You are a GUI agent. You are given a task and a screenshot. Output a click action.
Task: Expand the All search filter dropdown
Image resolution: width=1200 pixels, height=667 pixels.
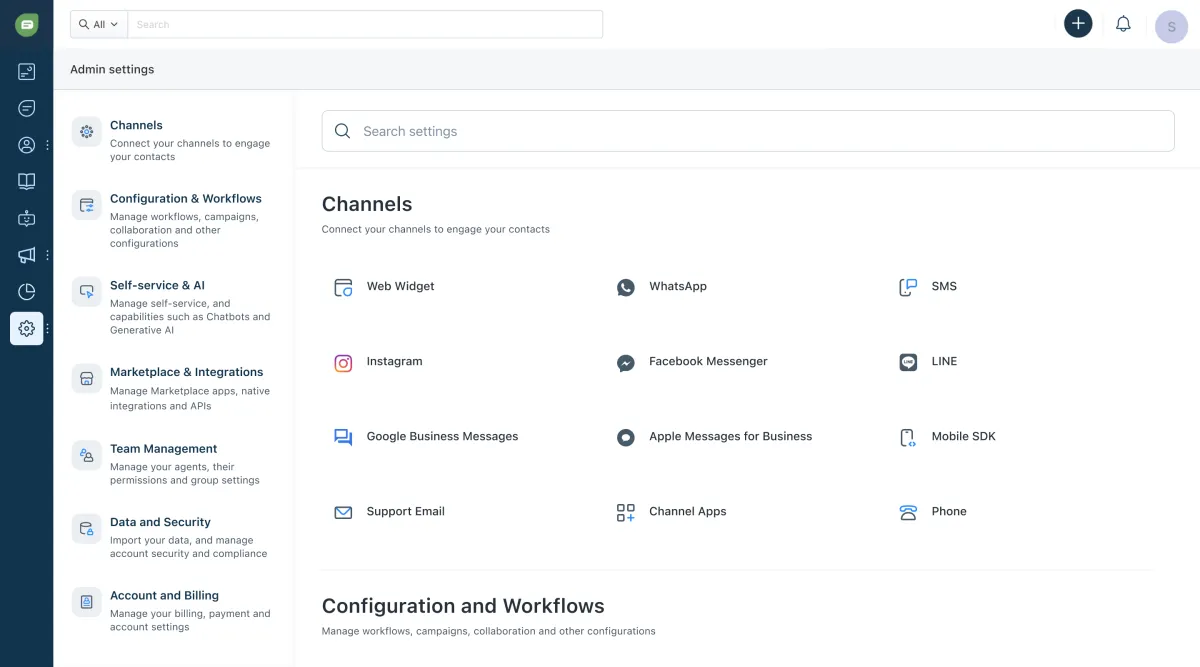(x=98, y=24)
